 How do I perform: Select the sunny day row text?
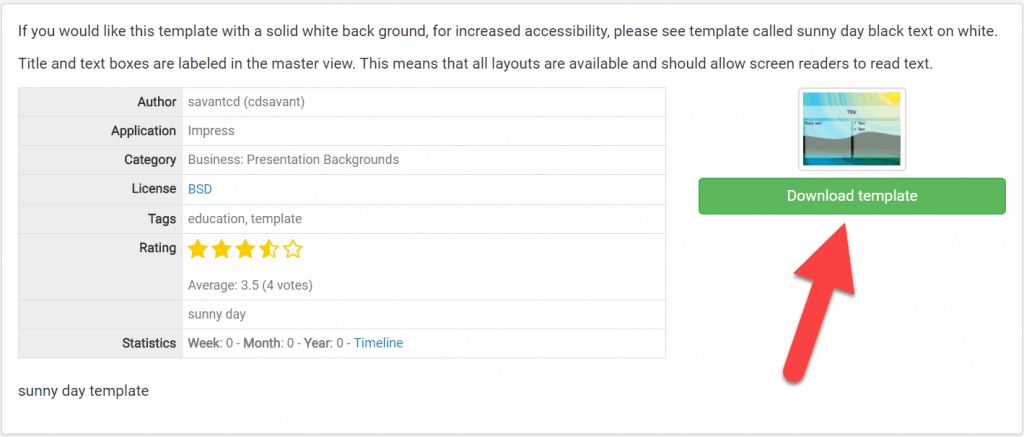coord(217,314)
